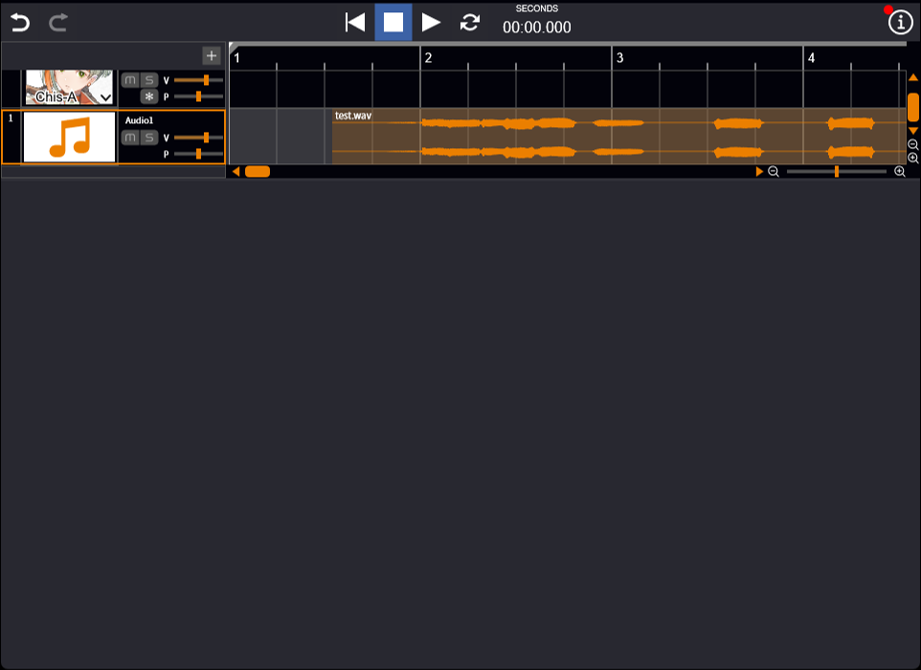Adjust the Chis-A track pan slider
Image resolution: width=921 pixels, height=670 pixels.
click(199, 96)
